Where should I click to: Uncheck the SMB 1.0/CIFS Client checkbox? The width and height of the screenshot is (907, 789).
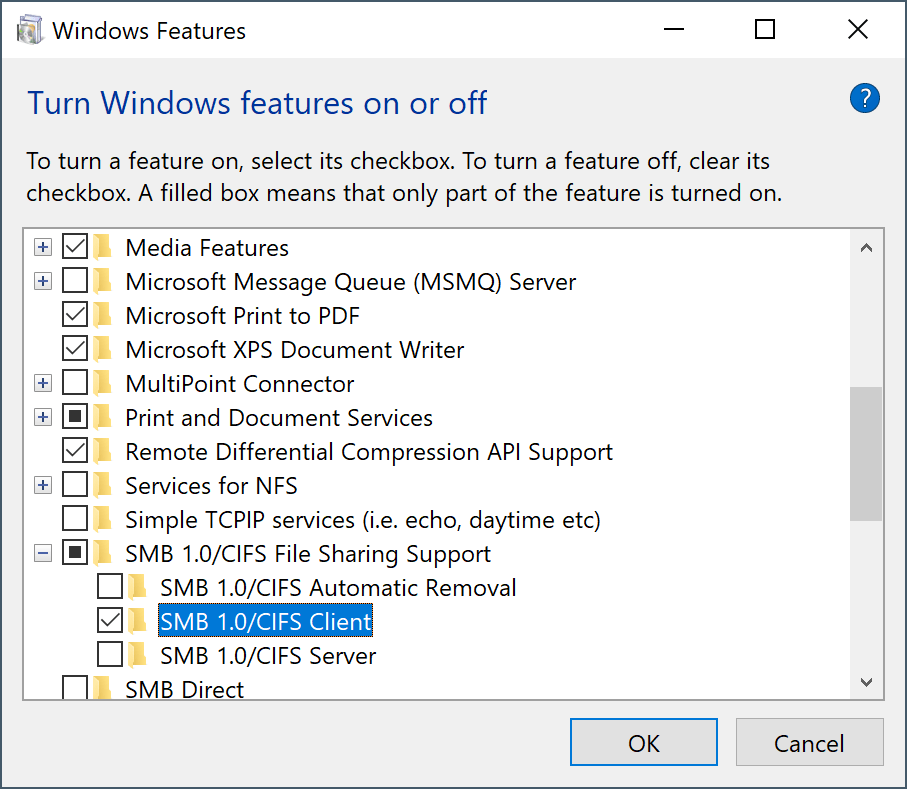109,621
